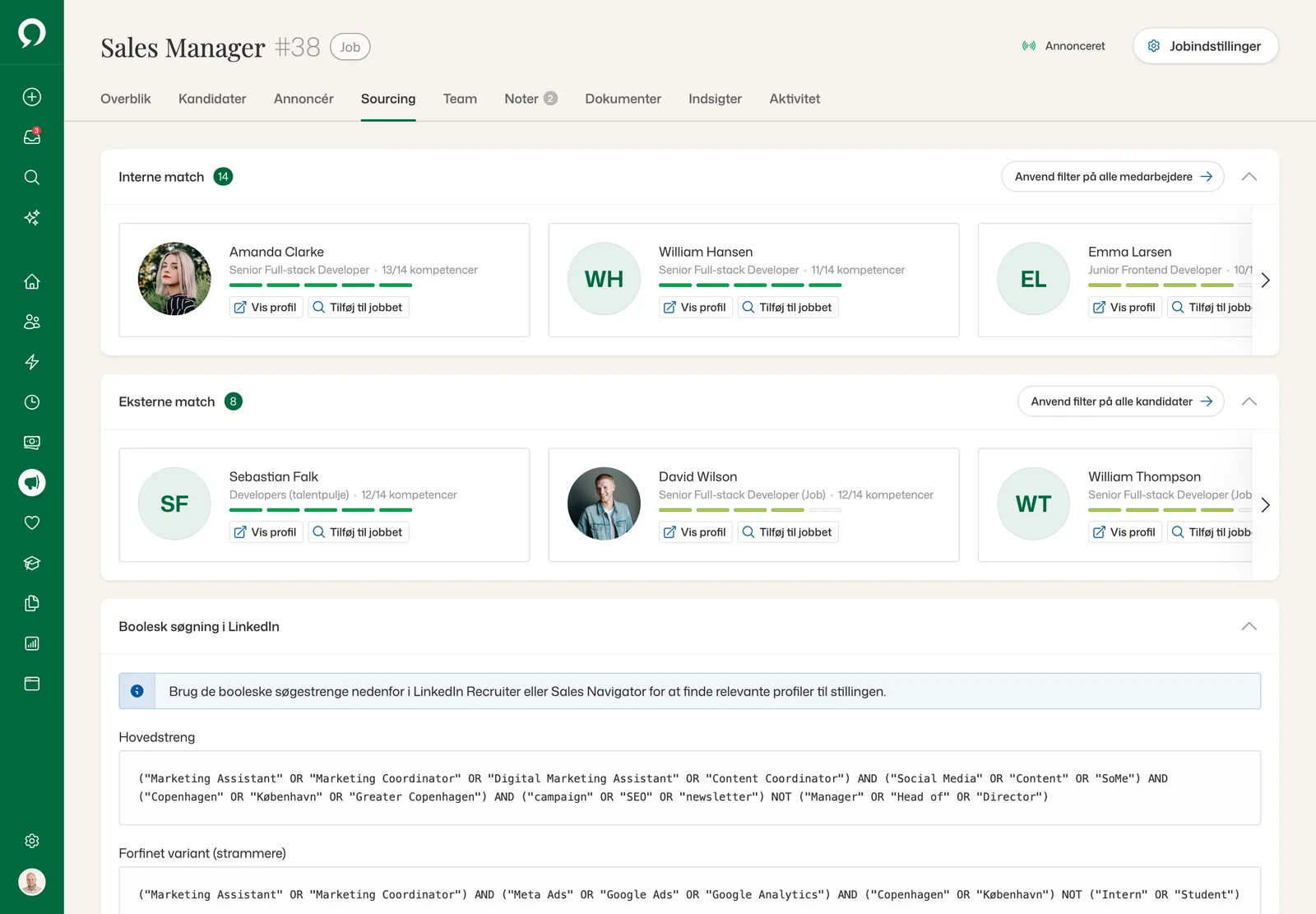Open the Team tab

(x=460, y=99)
